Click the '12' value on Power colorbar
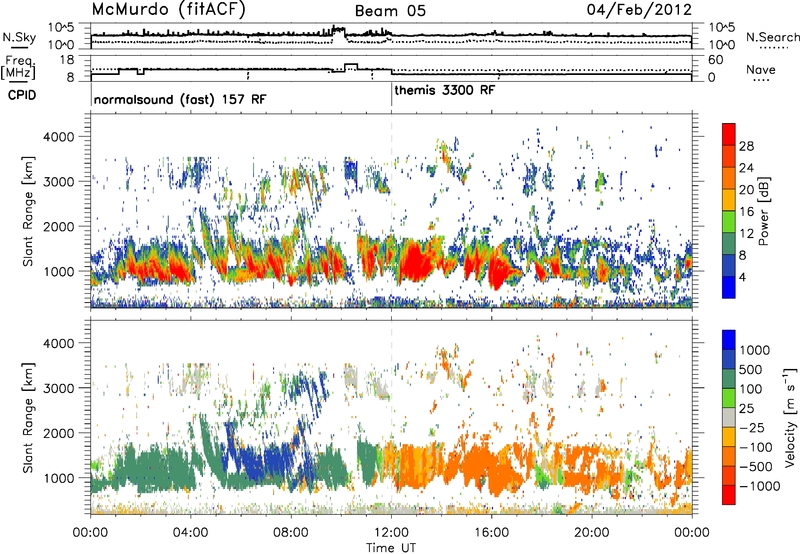This screenshot has width=800, height=554. [746, 234]
